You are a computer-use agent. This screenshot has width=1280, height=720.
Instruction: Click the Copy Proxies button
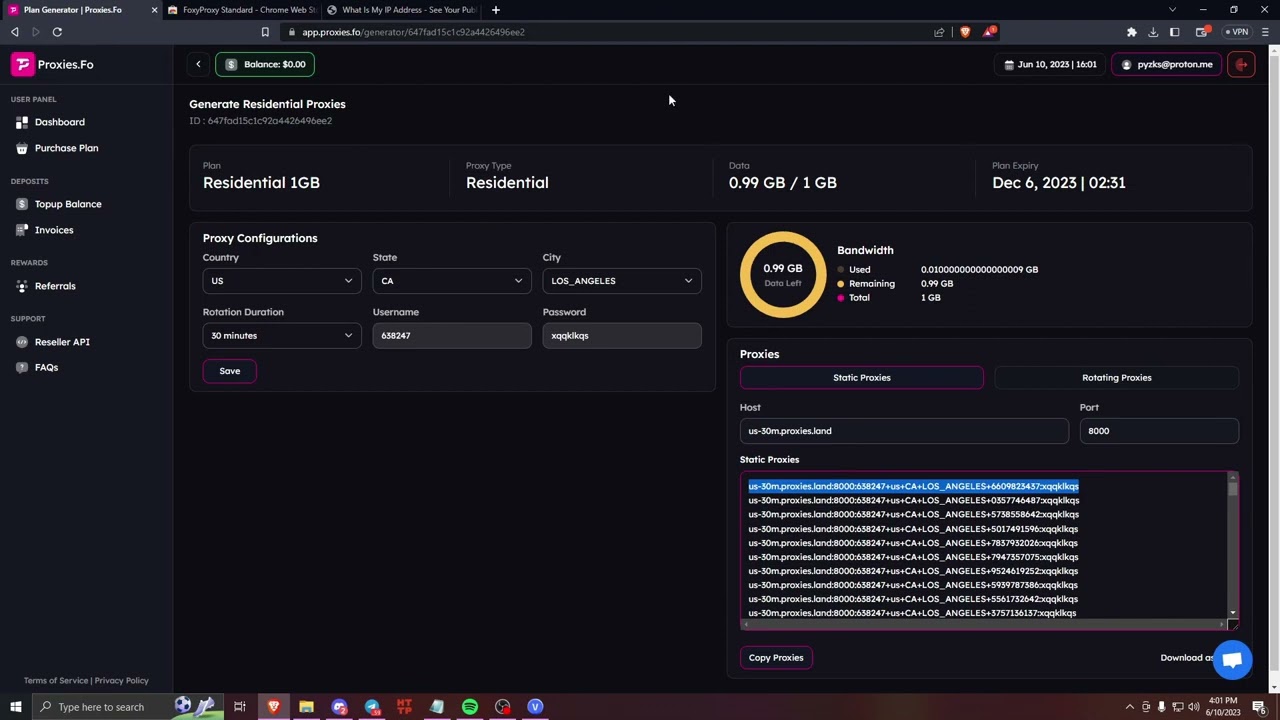click(776, 658)
